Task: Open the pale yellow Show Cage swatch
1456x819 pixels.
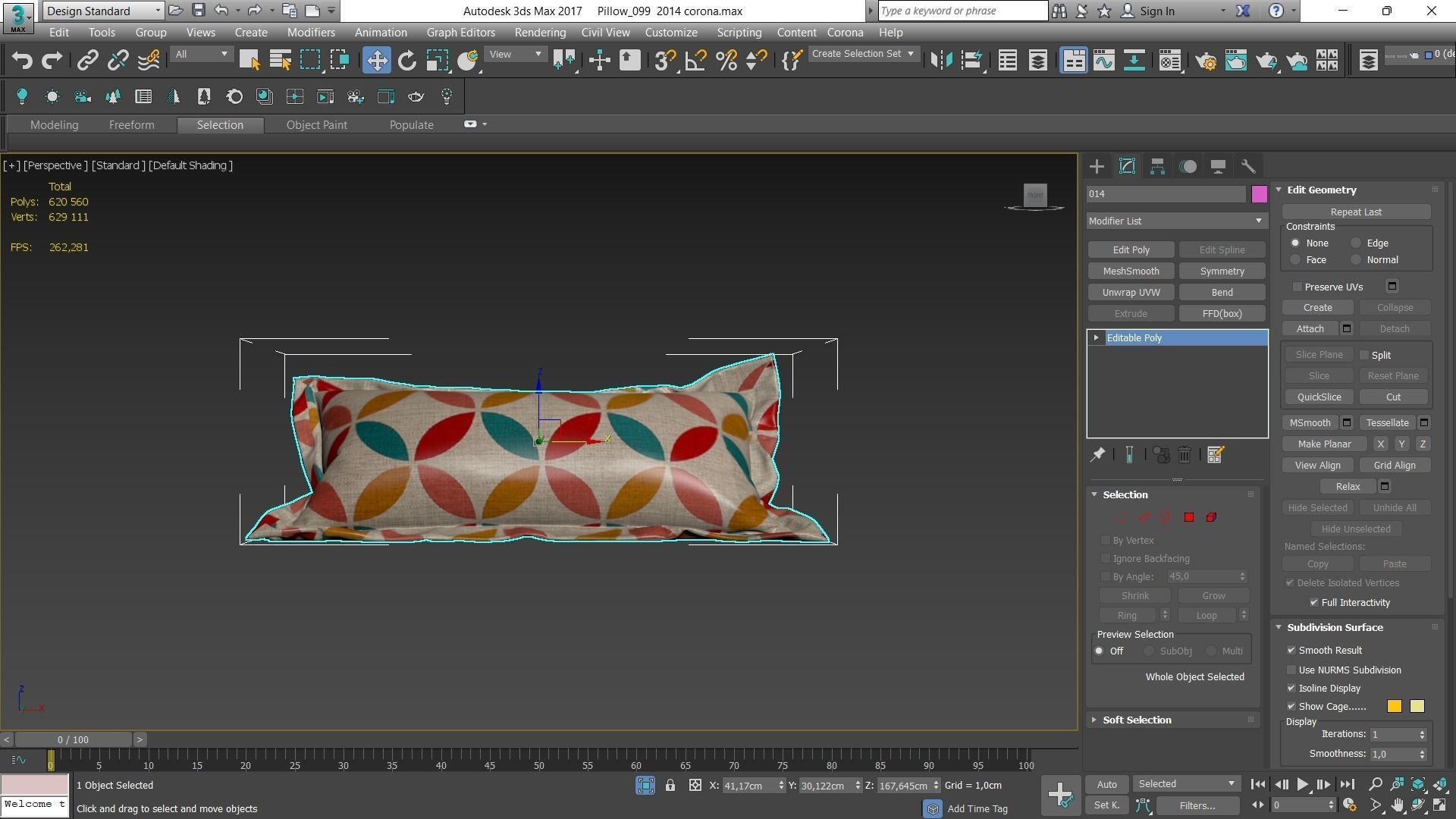Action: 1417,707
